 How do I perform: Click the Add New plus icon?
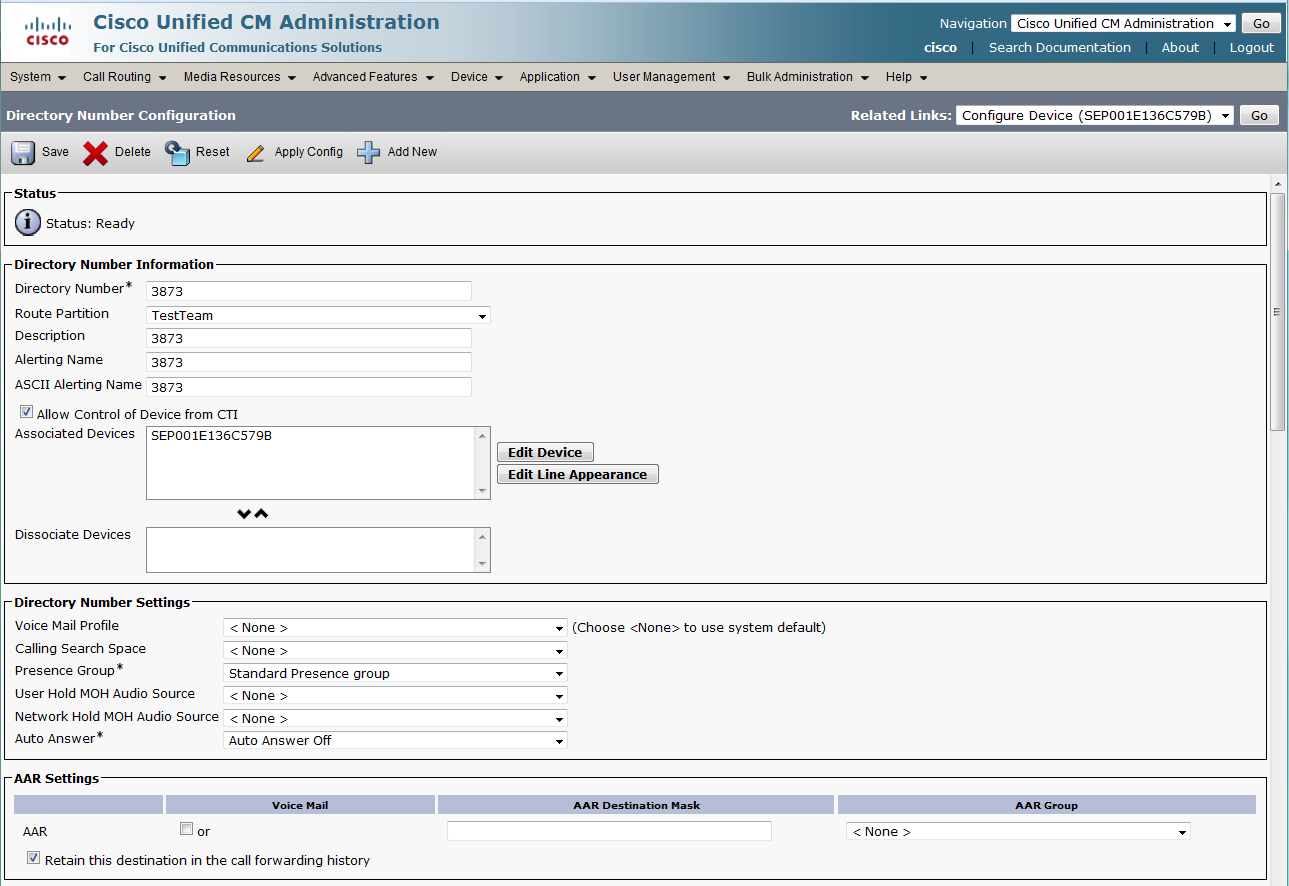369,153
